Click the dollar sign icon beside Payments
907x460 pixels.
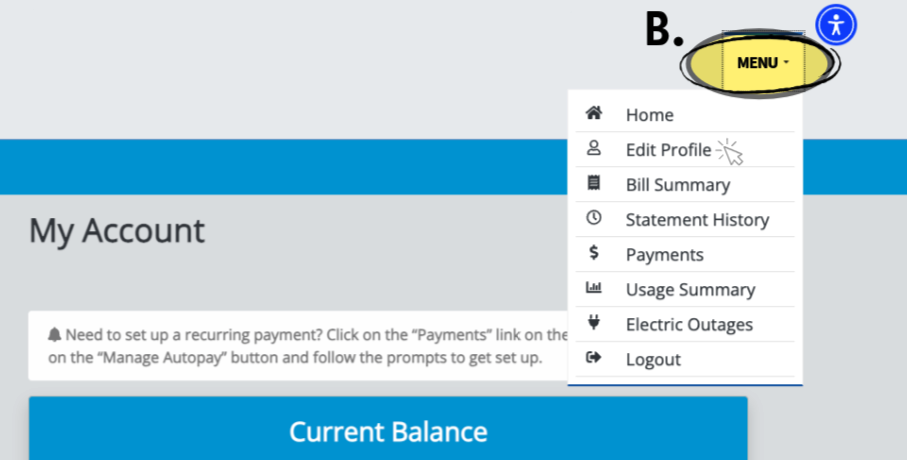point(593,253)
